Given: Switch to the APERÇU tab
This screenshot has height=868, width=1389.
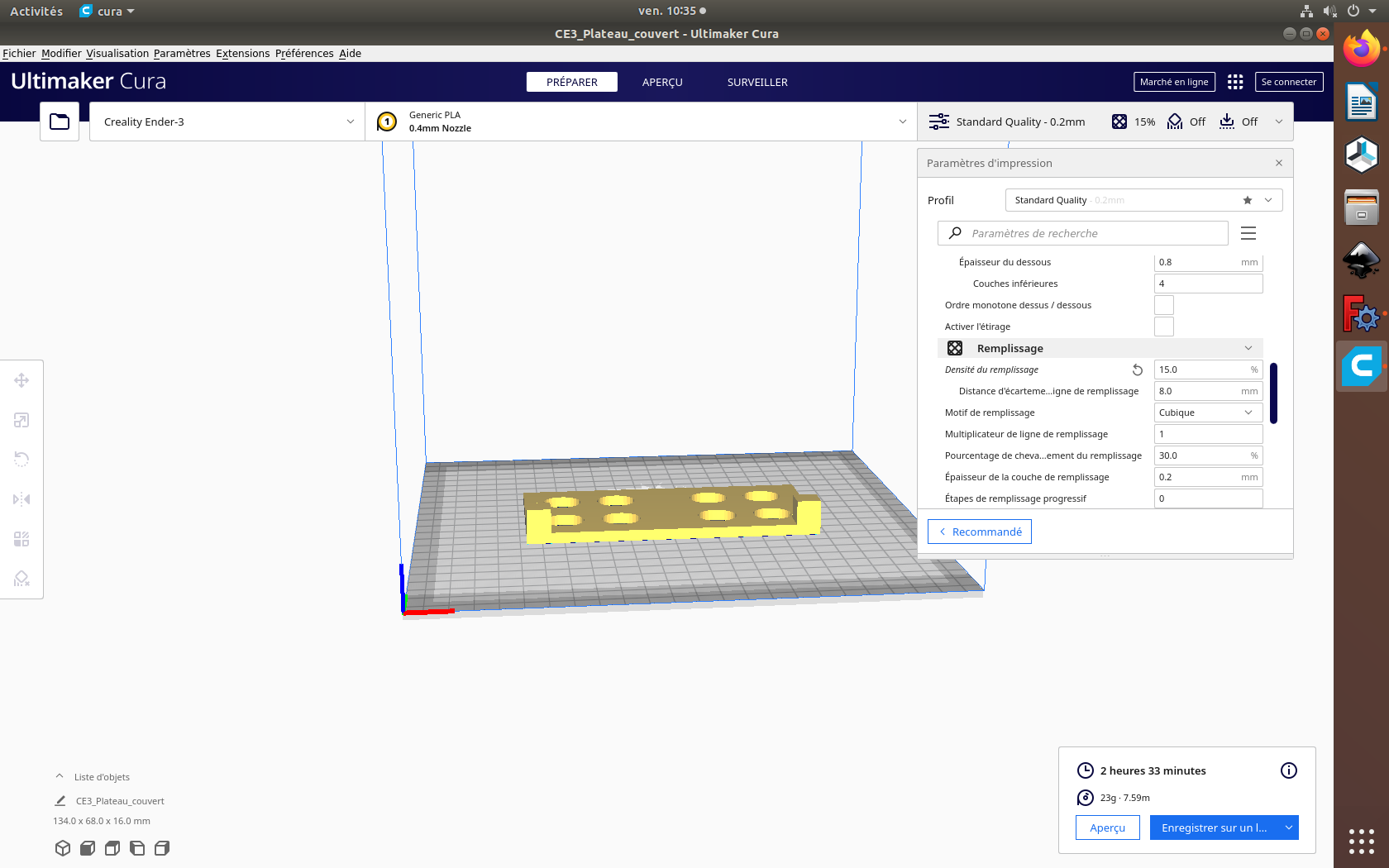Looking at the screenshot, I should click(x=662, y=82).
